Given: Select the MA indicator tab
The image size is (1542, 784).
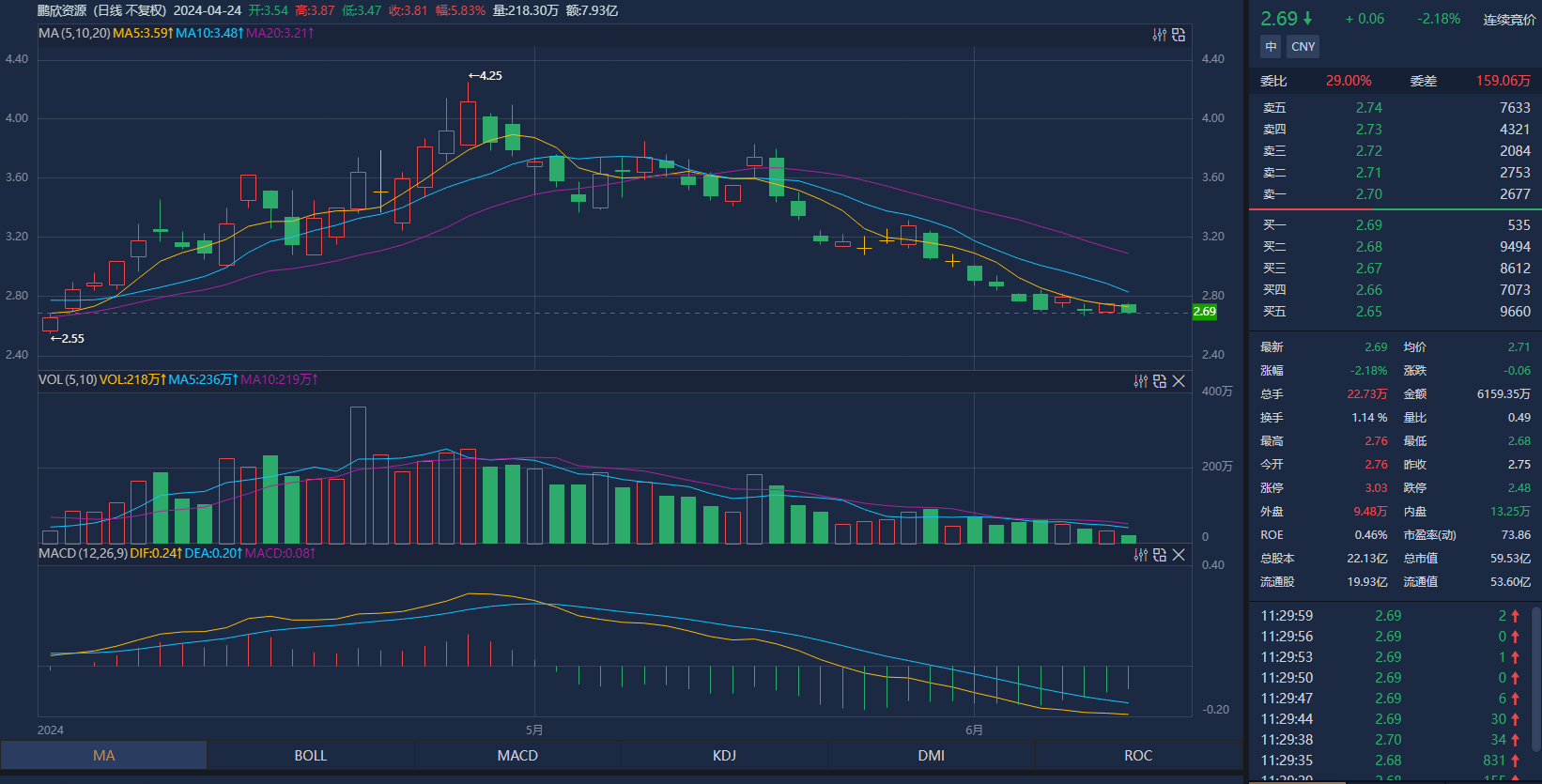Looking at the screenshot, I should [x=104, y=756].
